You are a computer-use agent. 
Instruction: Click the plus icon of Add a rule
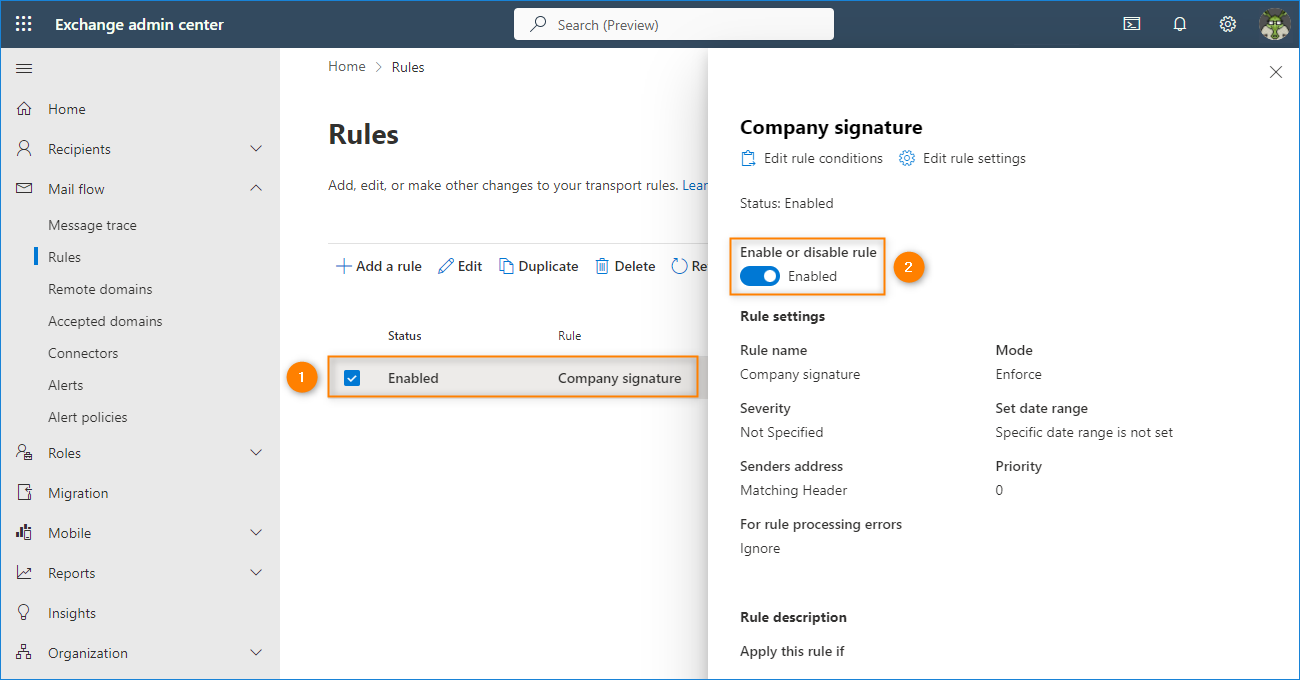click(x=343, y=266)
